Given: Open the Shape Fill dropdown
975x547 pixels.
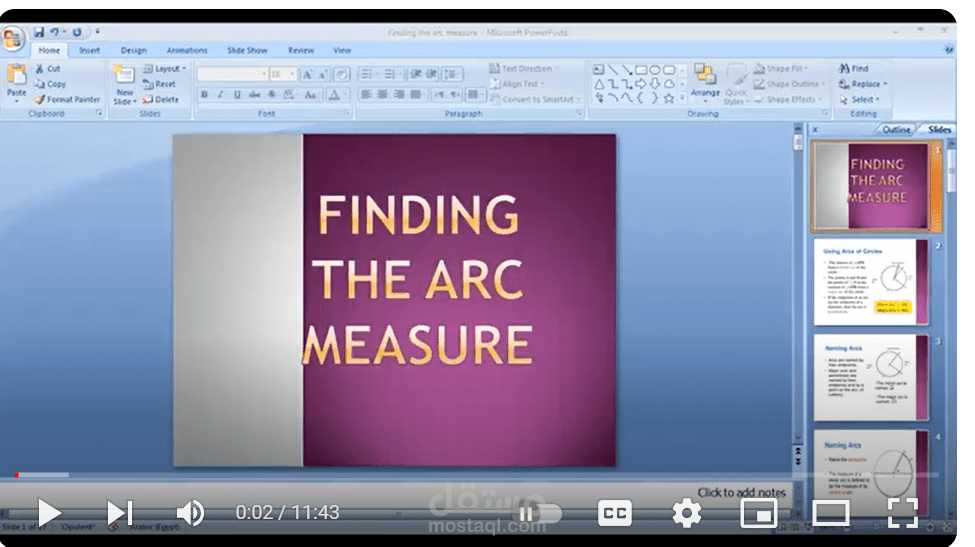Looking at the screenshot, I should [781, 68].
